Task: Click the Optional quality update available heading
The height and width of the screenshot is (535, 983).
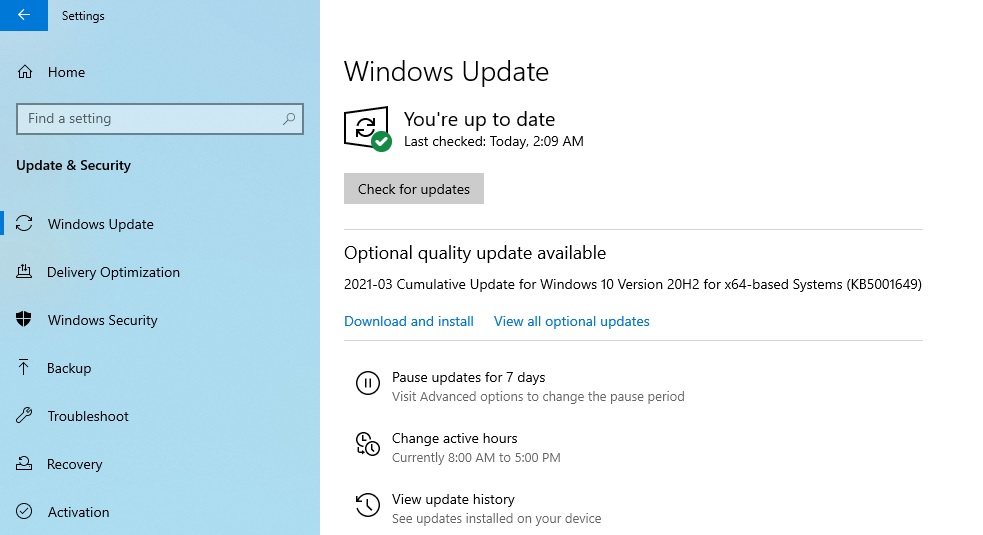Action: (x=475, y=253)
